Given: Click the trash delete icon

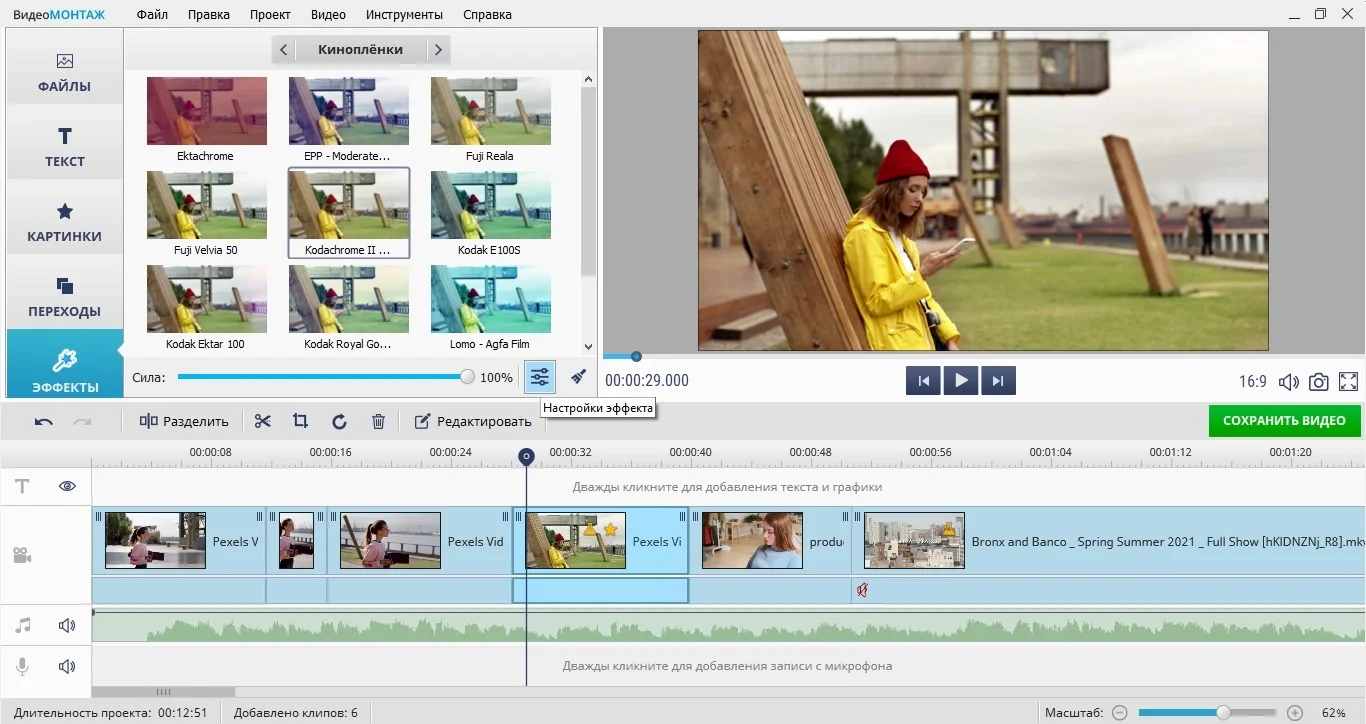Looking at the screenshot, I should (x=378, y=421).
